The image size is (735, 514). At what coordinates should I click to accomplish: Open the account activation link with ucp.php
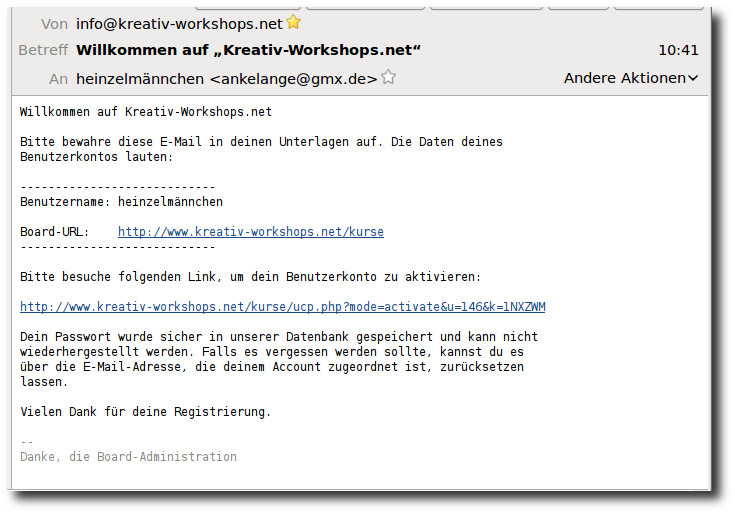283,307
